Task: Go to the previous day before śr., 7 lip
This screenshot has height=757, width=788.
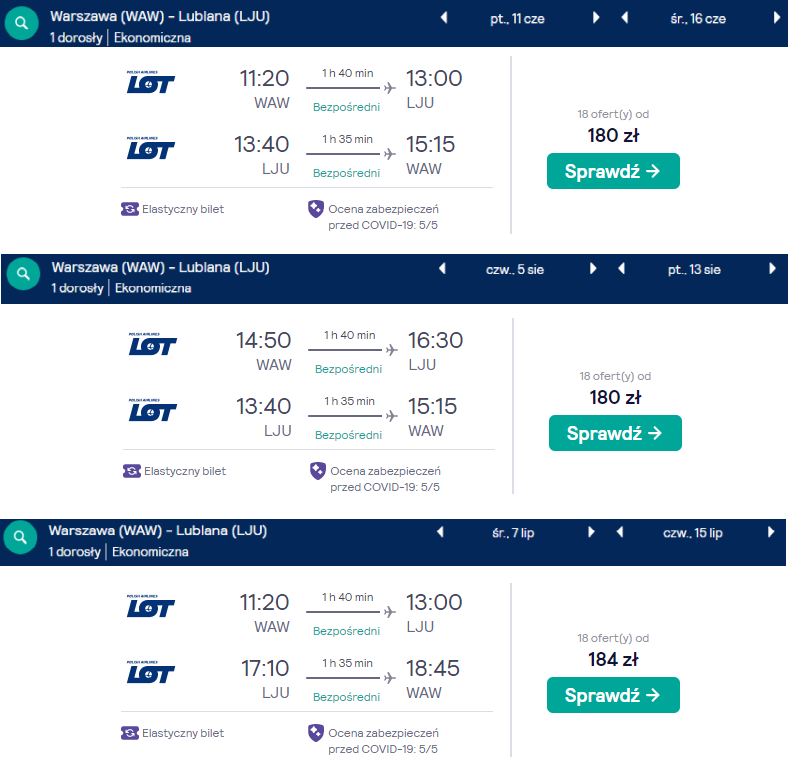Action: point(440,532)
